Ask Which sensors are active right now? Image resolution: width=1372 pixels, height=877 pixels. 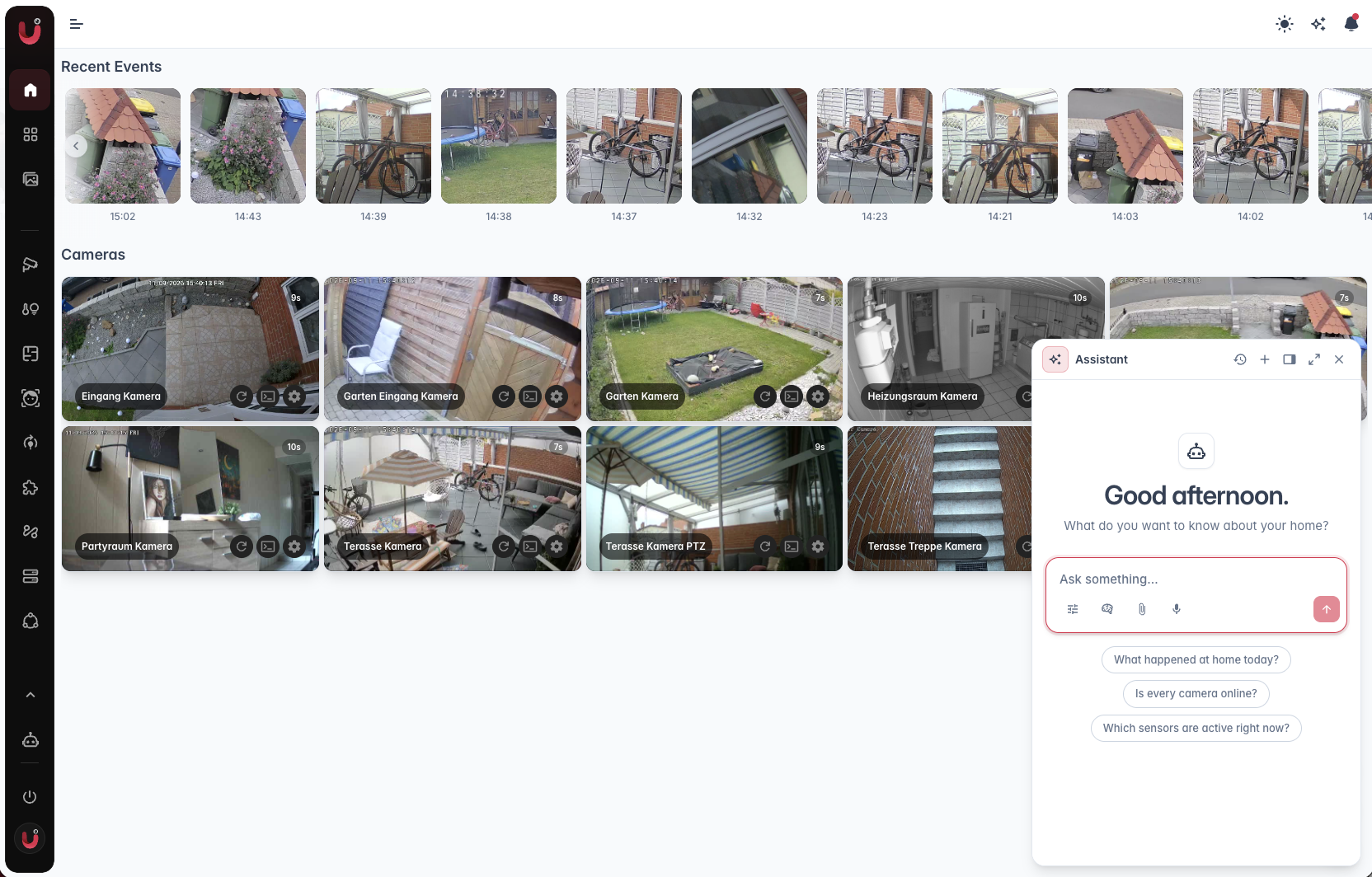tap(1196, 729)
